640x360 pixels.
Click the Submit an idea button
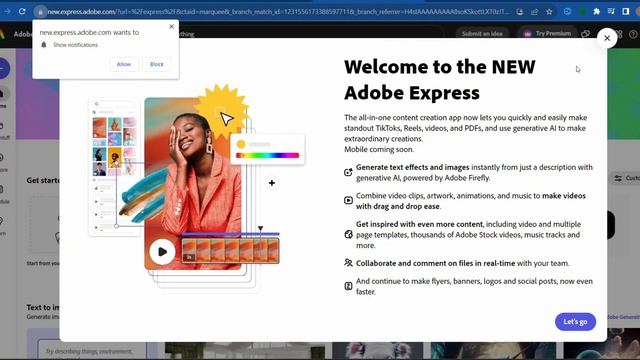[x=482, y=33]
